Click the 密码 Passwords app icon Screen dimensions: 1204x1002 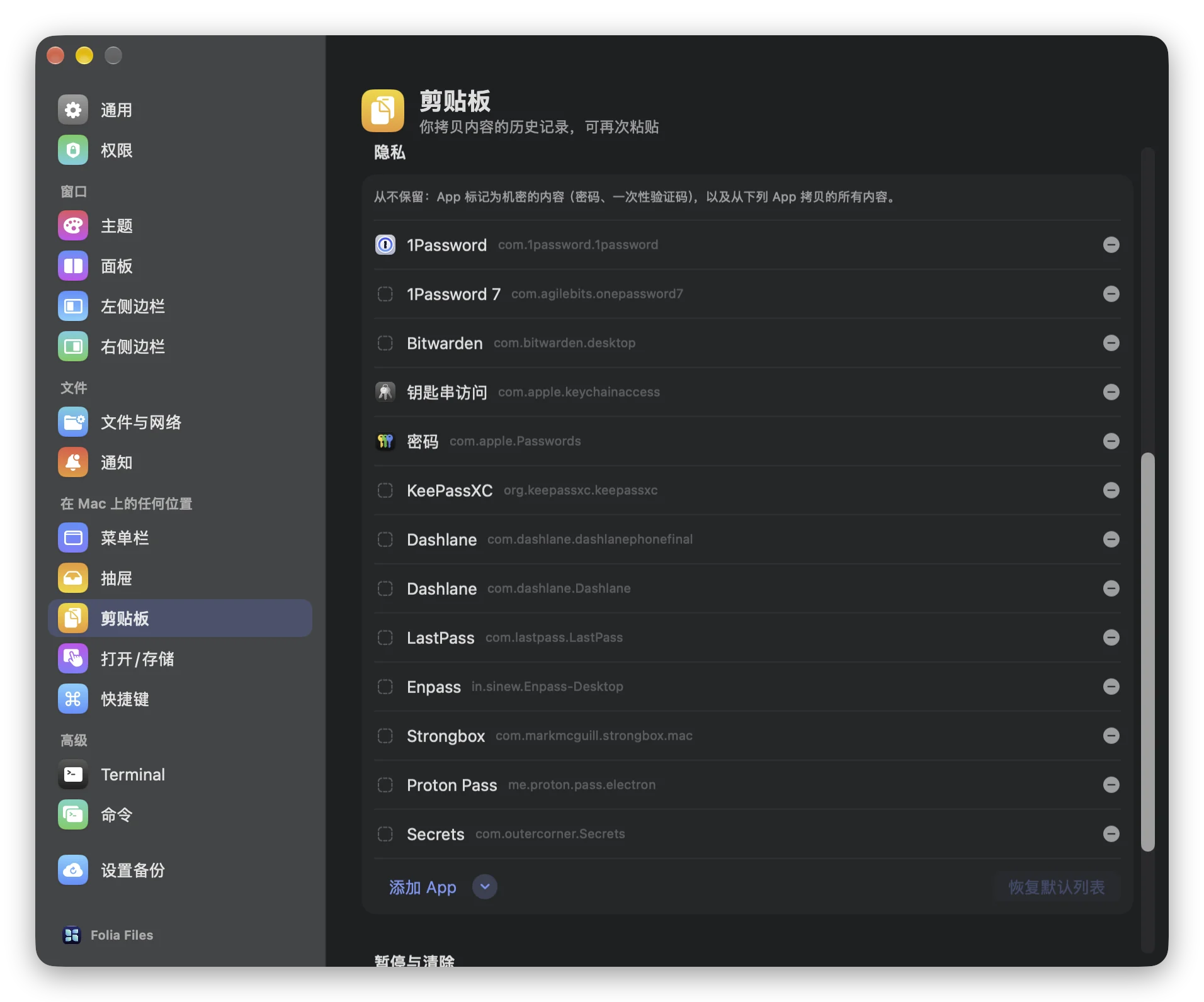(385, 441)
